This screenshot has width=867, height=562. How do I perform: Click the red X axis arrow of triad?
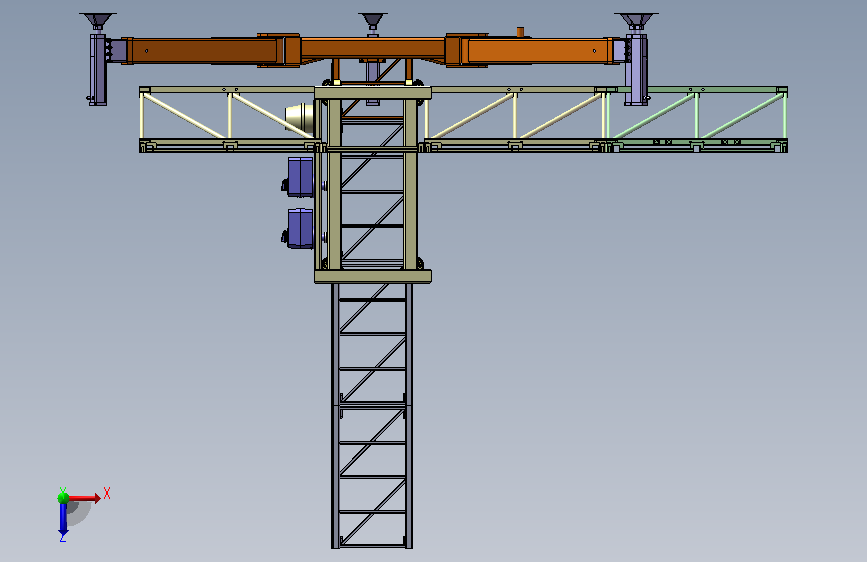pyautogui.click(x=86, y=498)
